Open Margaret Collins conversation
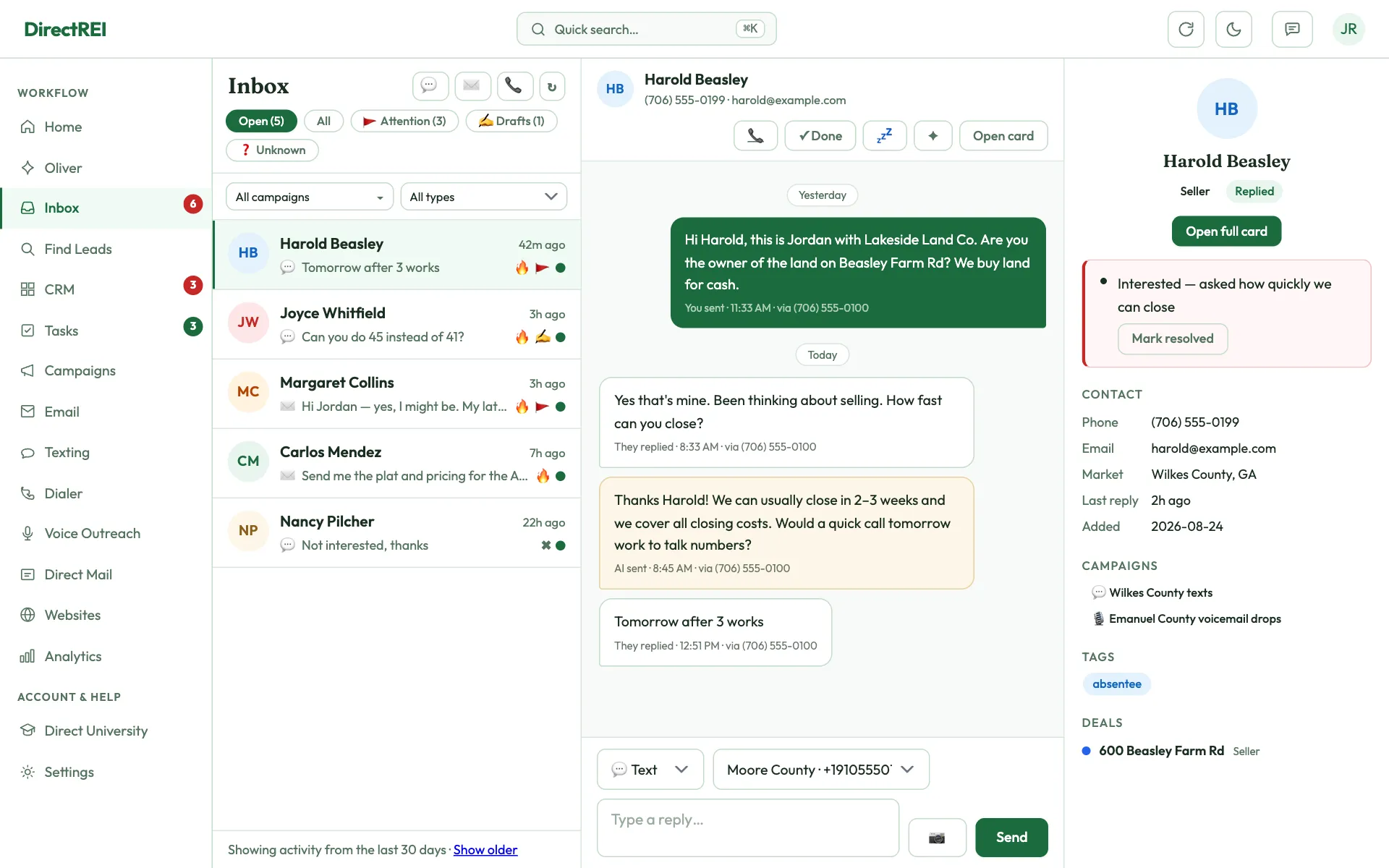 click(x=396, y=394)
